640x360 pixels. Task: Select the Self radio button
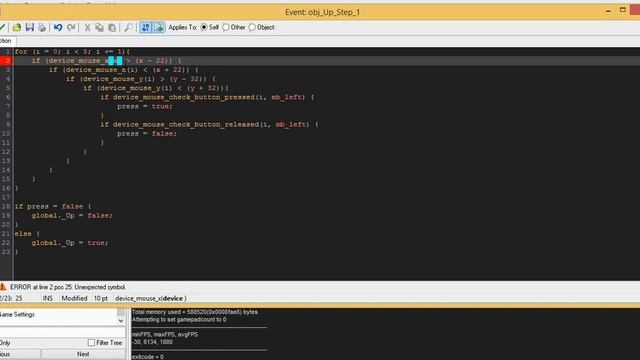[204, 27]
